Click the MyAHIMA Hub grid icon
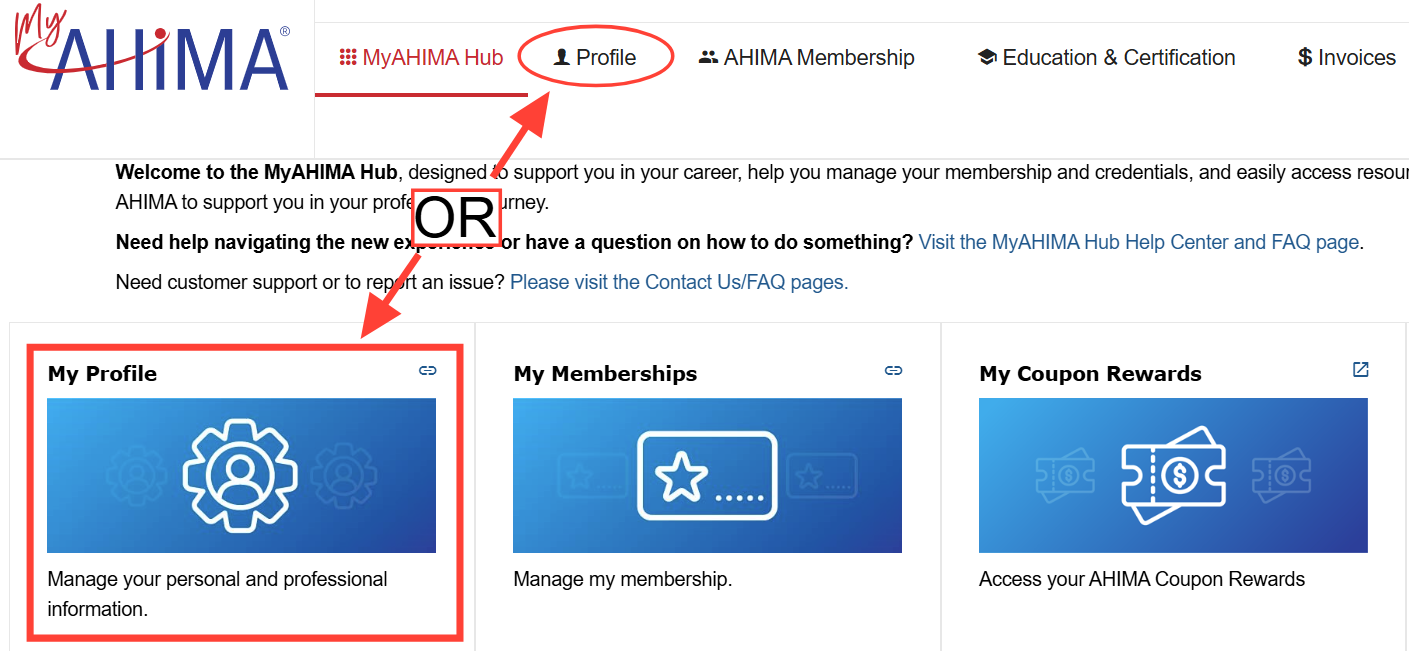1409x651 pixels. [x=348, y=57]
